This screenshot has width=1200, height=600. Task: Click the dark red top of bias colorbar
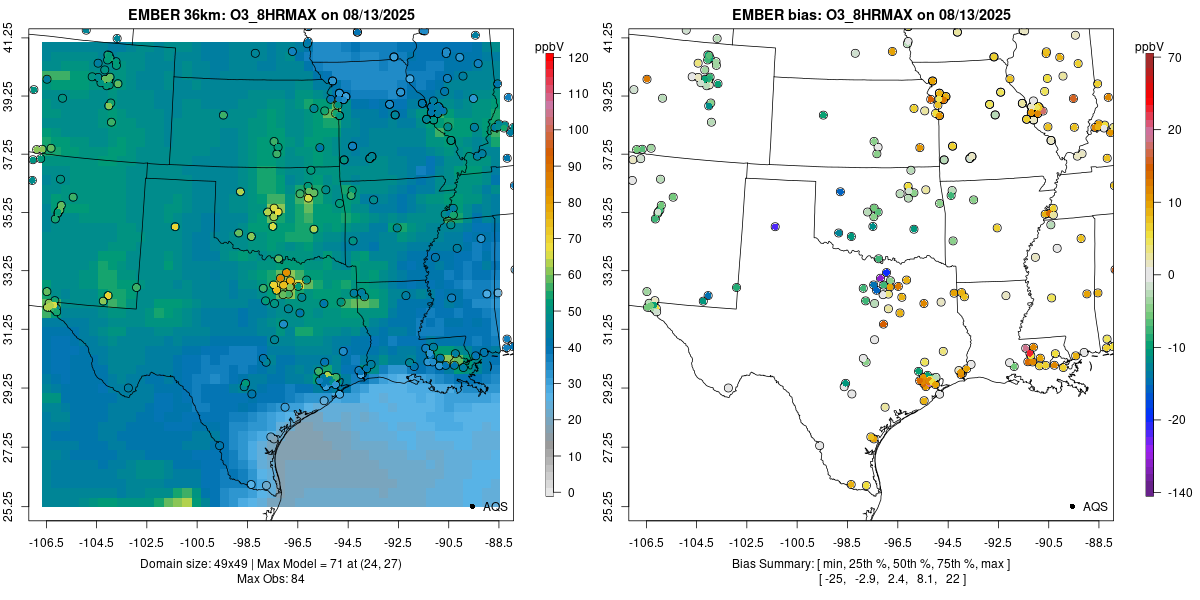click(x=1150, y=59)
